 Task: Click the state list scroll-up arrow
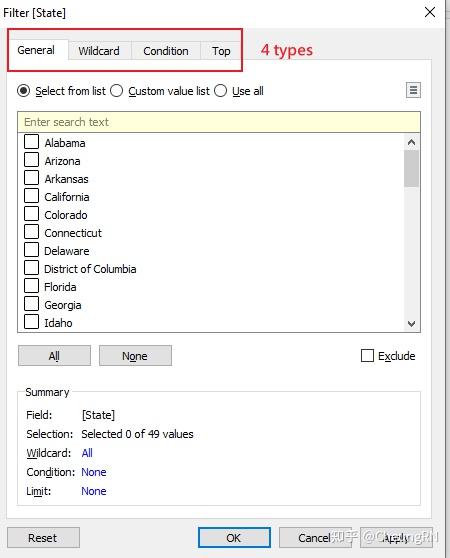[x=412, y=142]
